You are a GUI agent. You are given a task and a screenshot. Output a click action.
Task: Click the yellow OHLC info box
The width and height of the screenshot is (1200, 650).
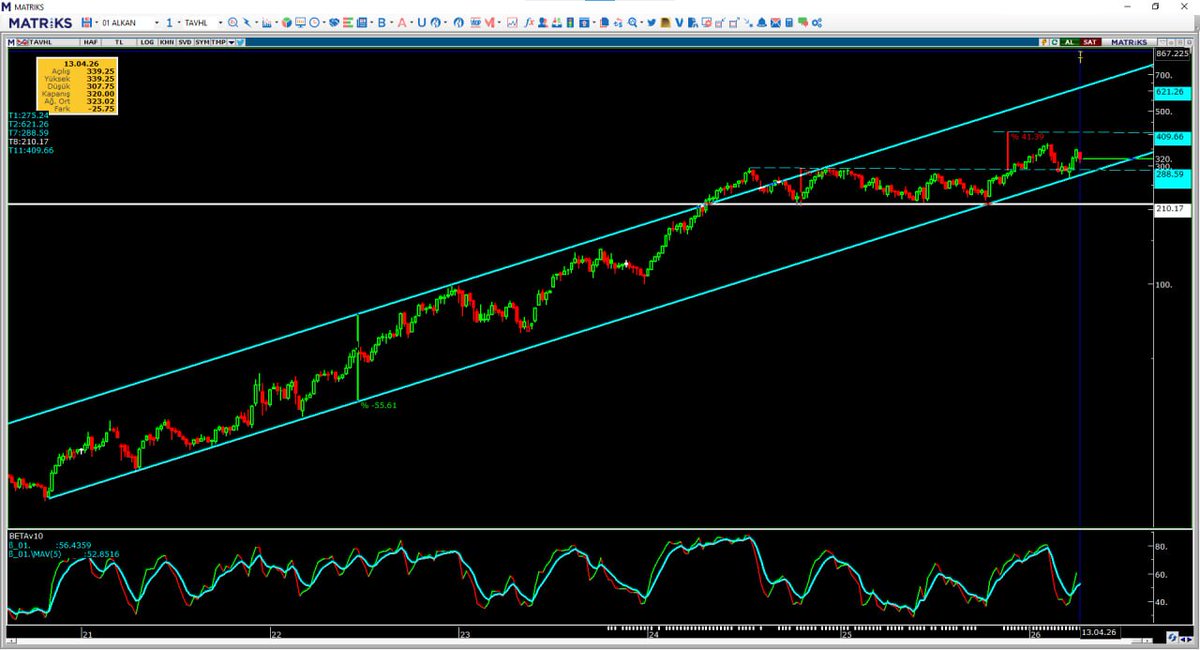click(77, 86)
